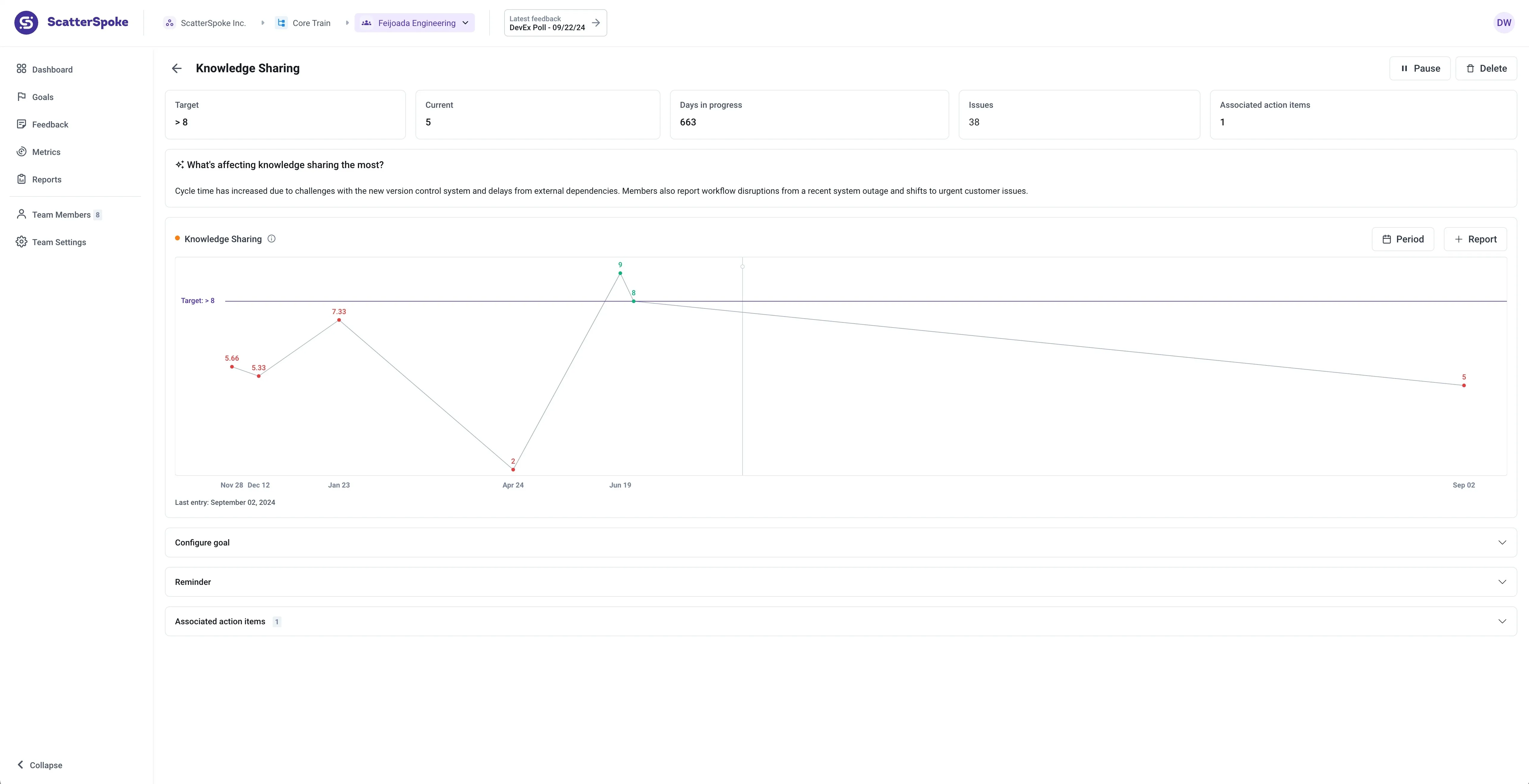Click the Reports clipboard icon
The height and width of the screenshot is (784, 1529).
[22, 179]
